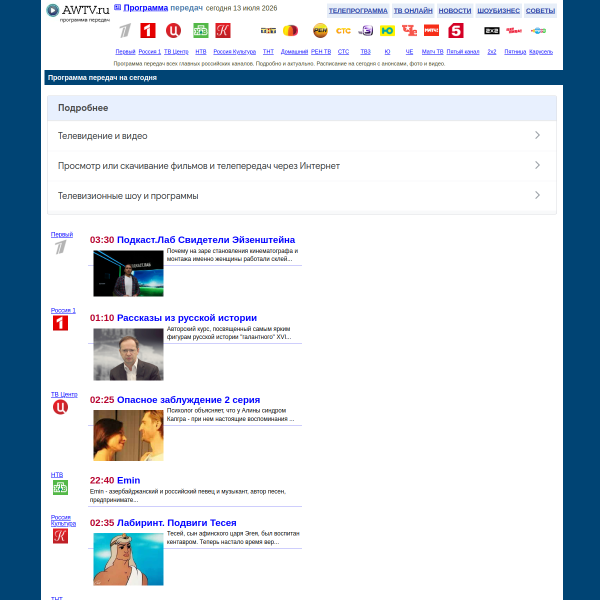
Task: Select the ТНТ channel logo
Action: pyautogui.click(x=268, y=31)
